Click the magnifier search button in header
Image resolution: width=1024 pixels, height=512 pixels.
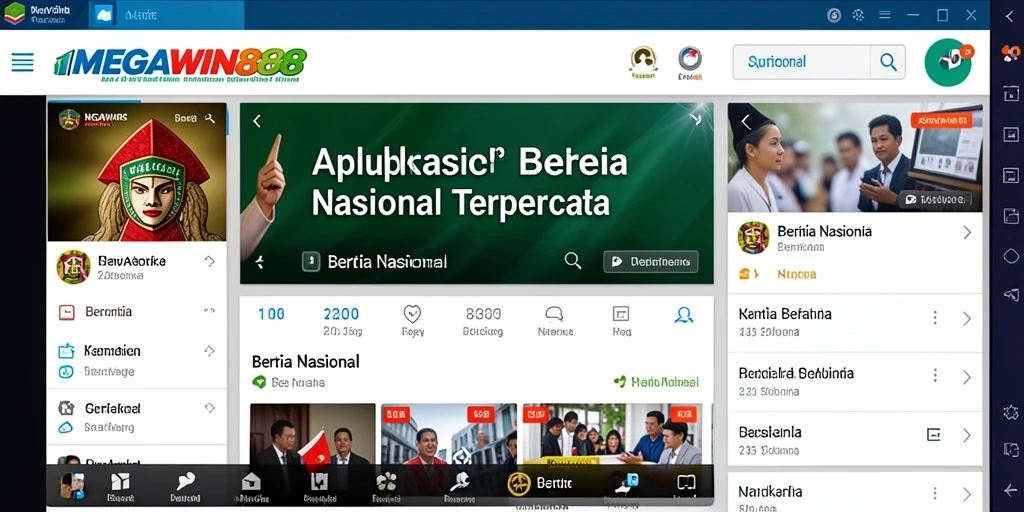tap(888, 62)
